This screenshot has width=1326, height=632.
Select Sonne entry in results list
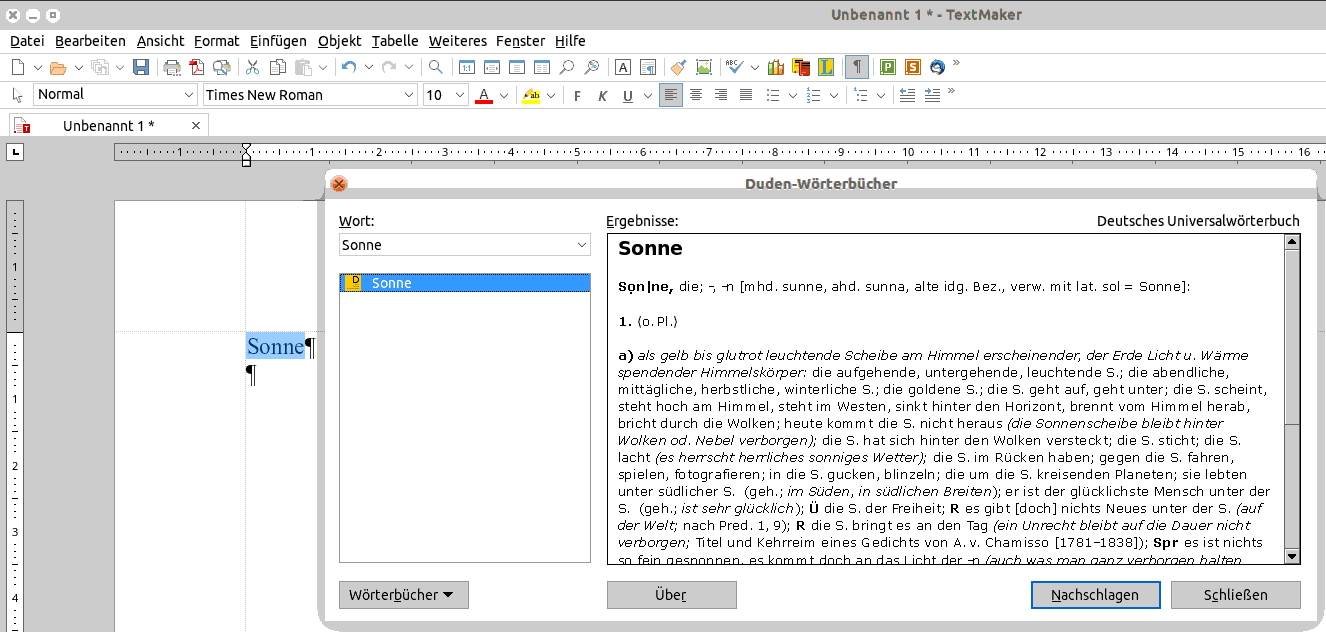point(465,283)
